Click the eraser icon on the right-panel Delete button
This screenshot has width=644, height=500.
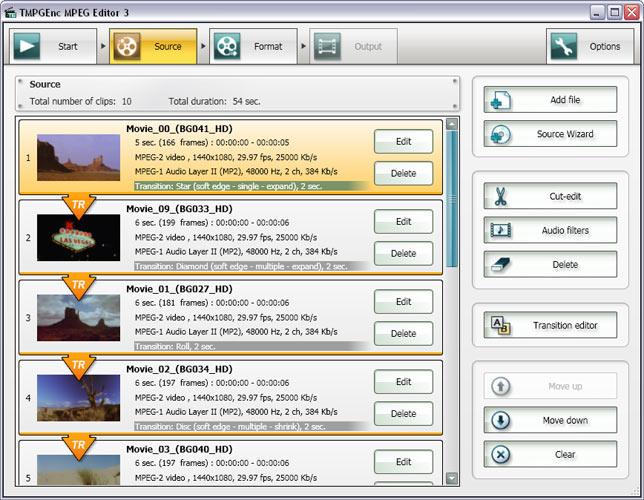click(x=501, y=265)
